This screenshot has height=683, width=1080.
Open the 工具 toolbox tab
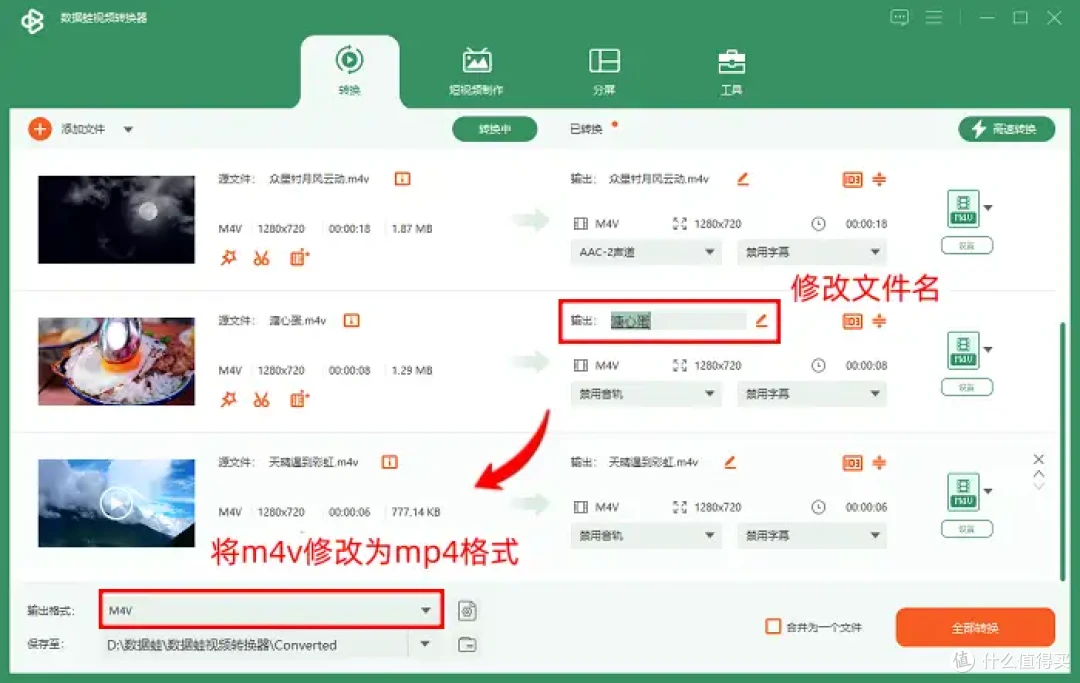pos(731,71)
